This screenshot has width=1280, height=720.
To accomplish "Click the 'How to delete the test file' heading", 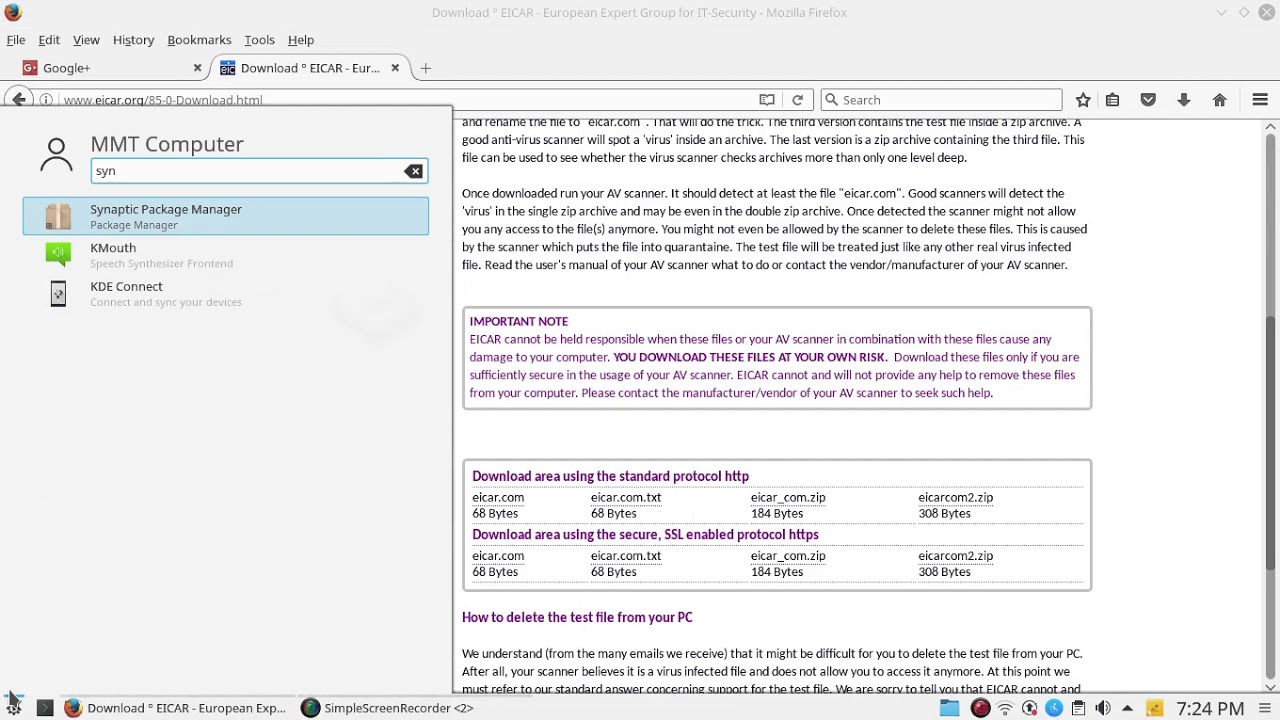I will point(577,617).
